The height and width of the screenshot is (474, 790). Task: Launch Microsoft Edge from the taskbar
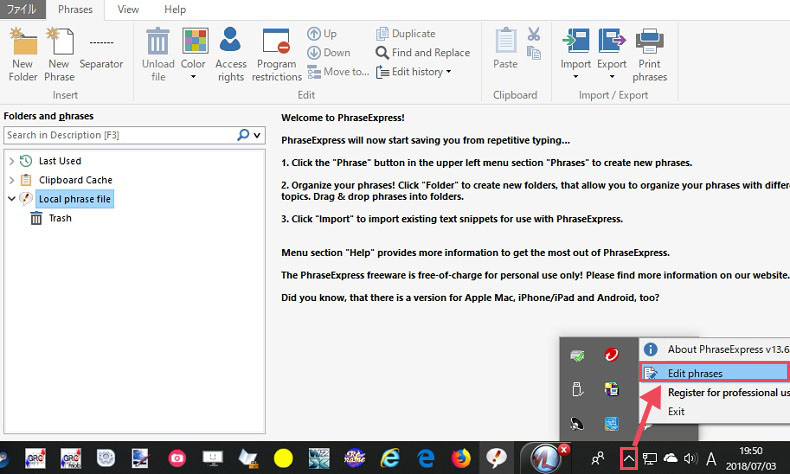(426, 458)
